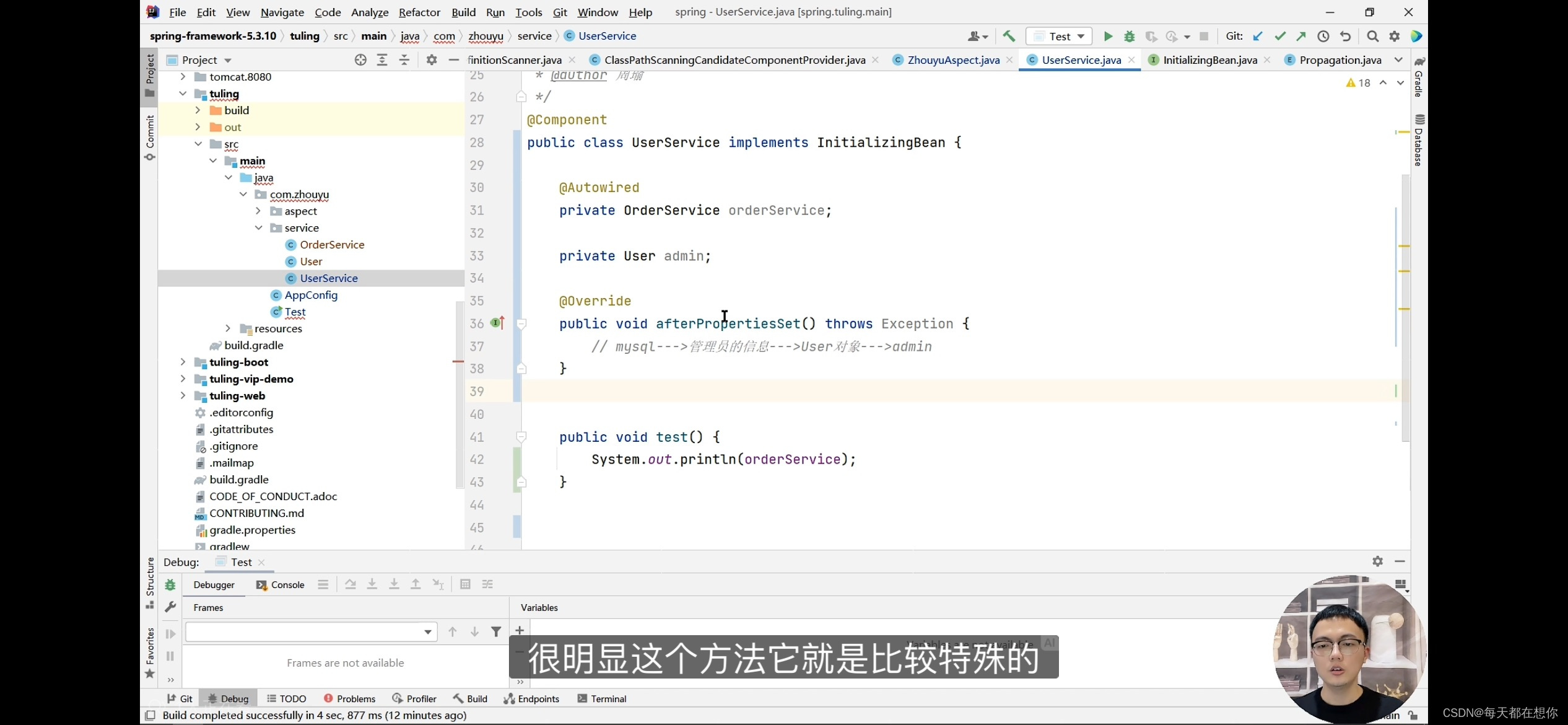Switch to Console tab in debugger
This screenshot has height=725, width=1568.
[281, 585]
